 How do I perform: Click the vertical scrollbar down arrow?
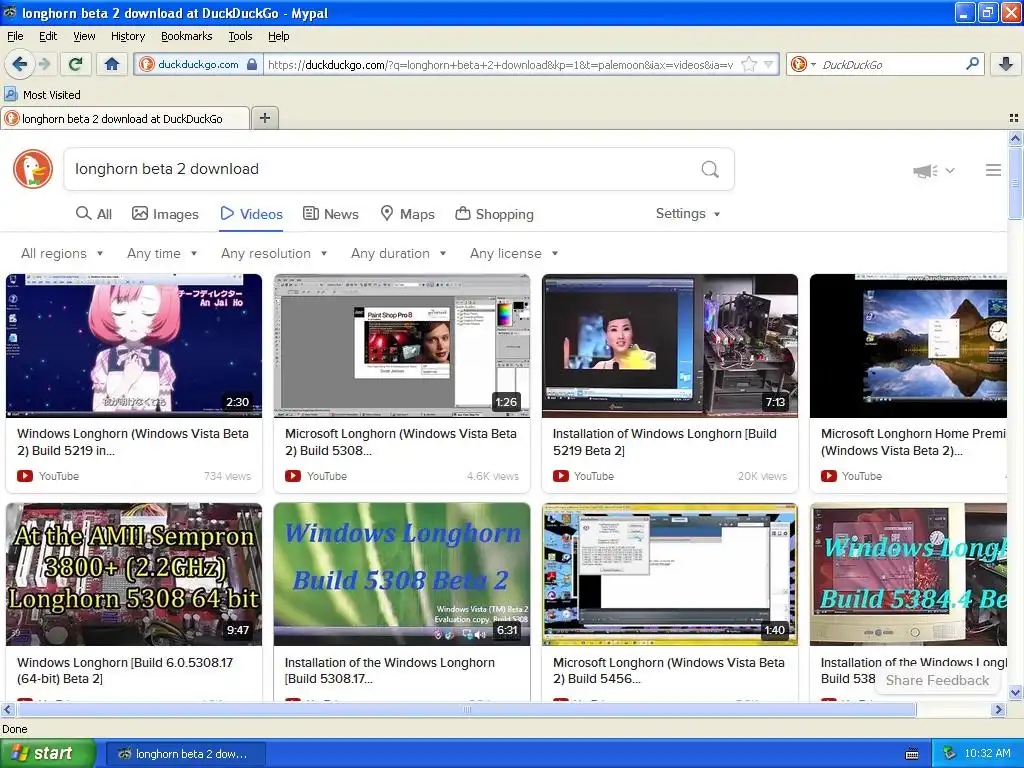click(x=1015, y=692)
